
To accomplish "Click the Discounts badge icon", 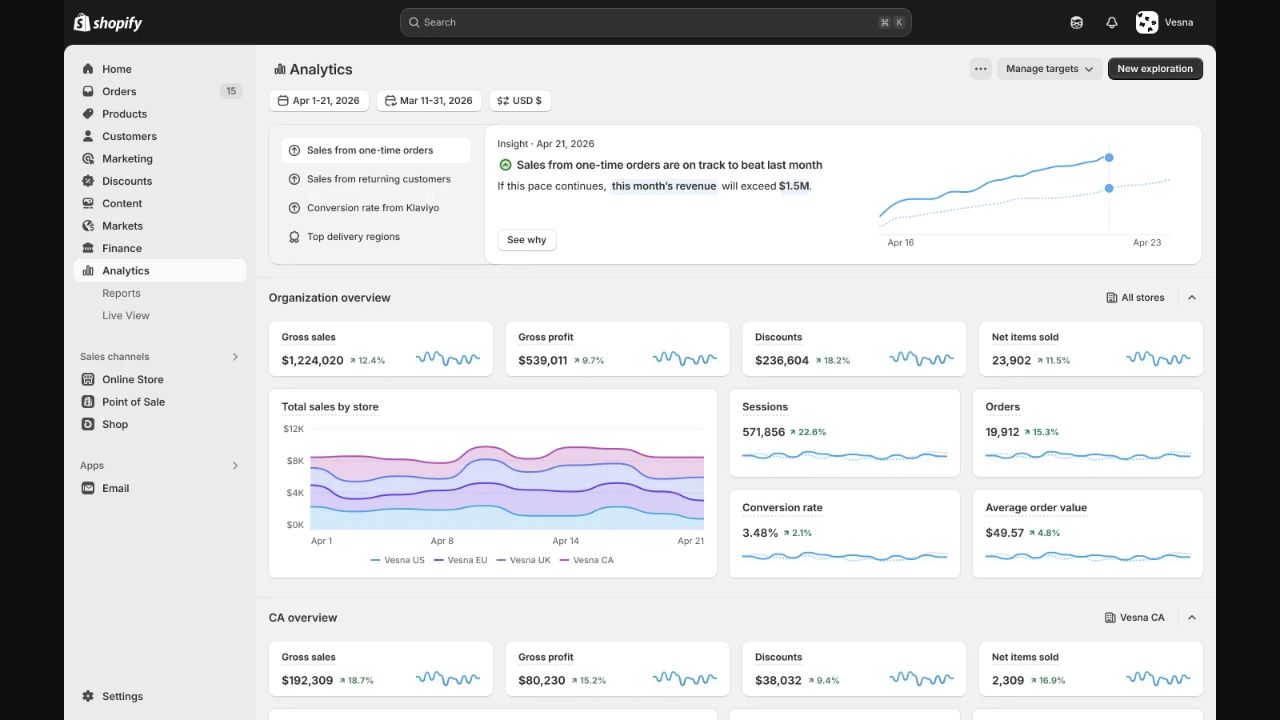I will pos(88,181).
